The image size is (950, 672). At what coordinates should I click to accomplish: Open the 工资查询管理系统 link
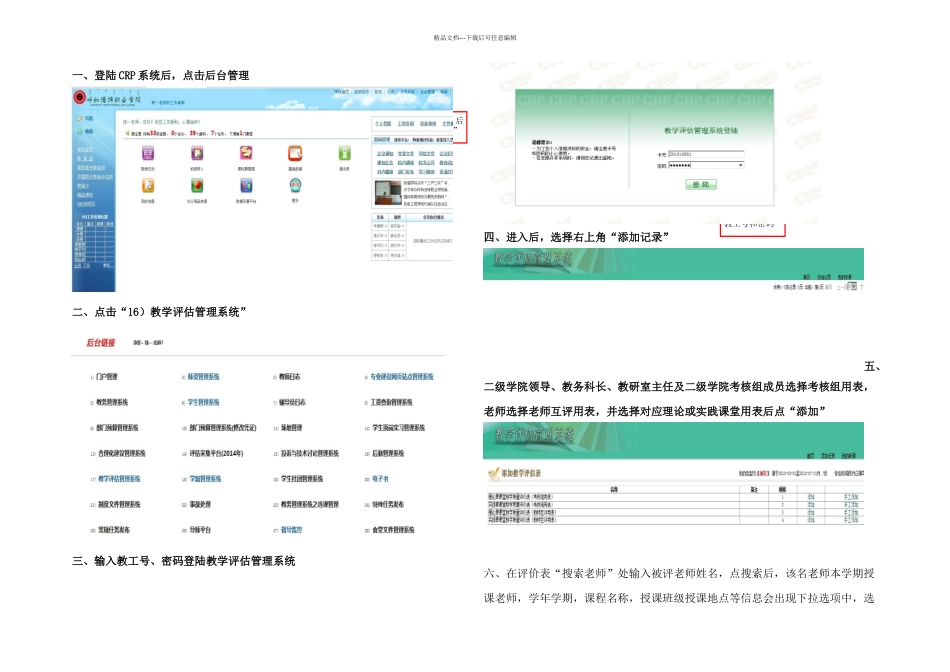click(392, 402)
